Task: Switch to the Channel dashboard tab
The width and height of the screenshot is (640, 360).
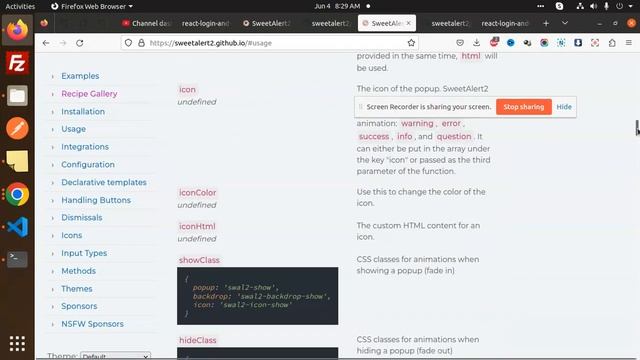Action: click(146, 23)
